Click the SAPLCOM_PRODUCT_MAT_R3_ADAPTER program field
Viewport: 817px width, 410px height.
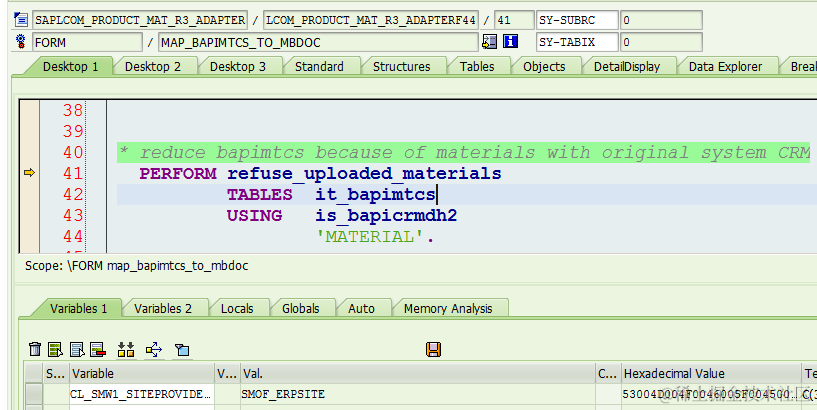tap(140, 20)
